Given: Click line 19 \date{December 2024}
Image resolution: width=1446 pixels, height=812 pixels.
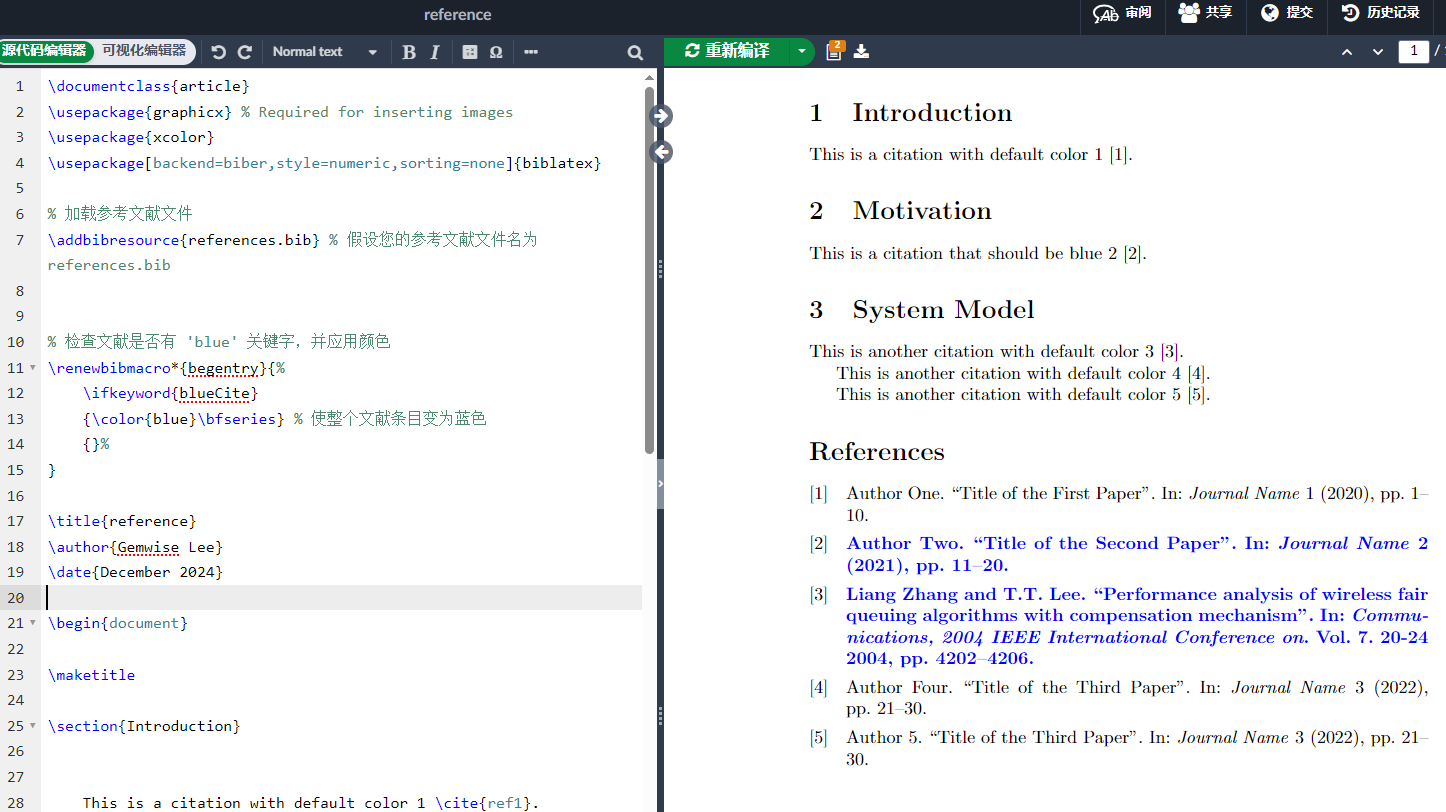Looking at the screenshot, I should (x=135, y=572).
